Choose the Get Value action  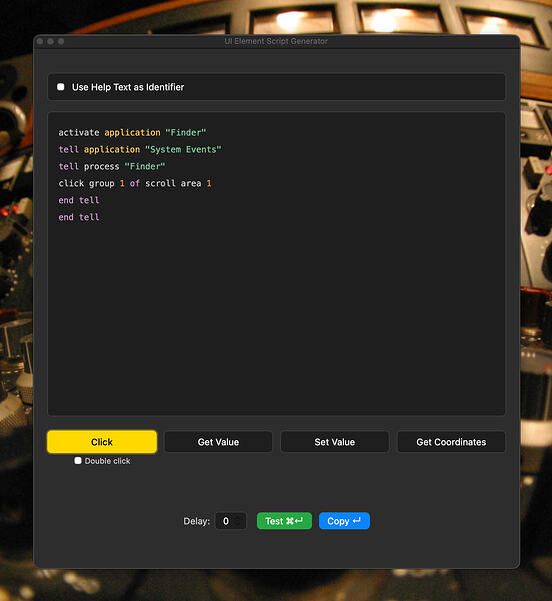tap(218, 442)
